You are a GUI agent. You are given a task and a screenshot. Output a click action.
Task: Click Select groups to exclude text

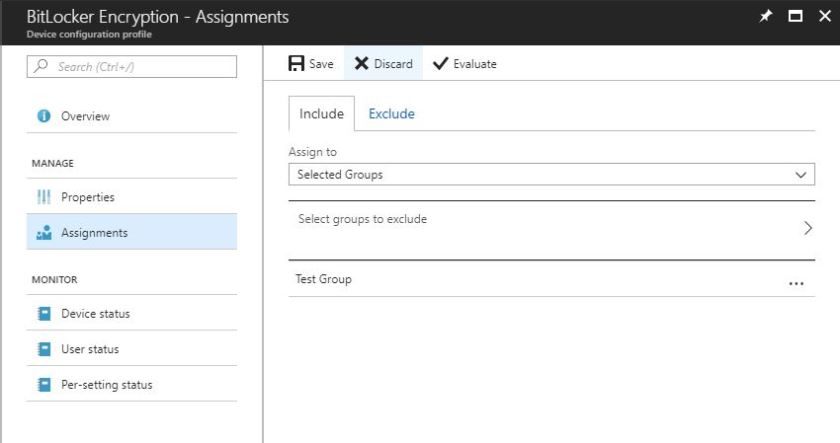363,219
